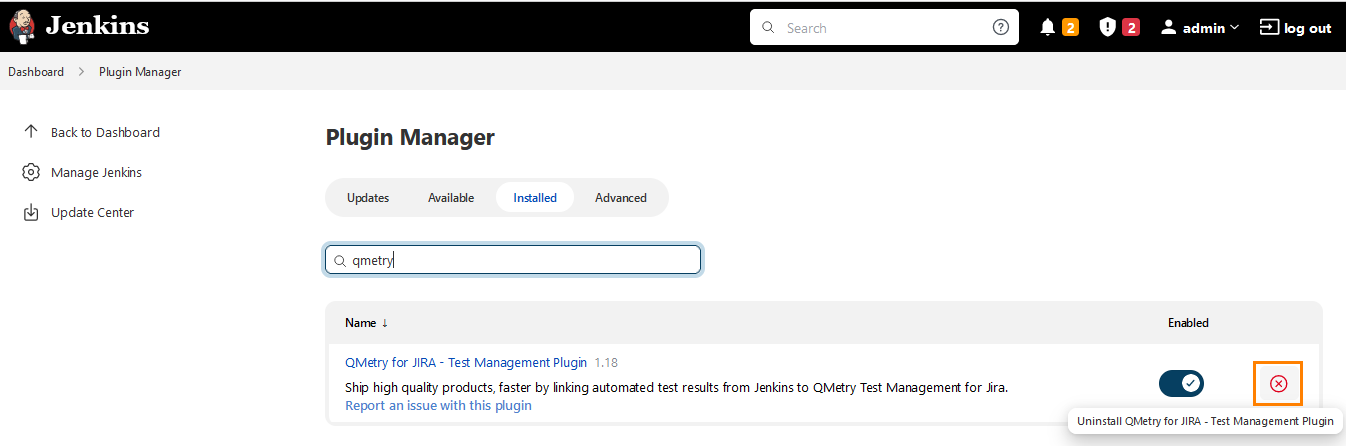Click the Update Center download icon
Image resolution: width=1346 pixels, height=446 pixels.
[x=31, y=213]
